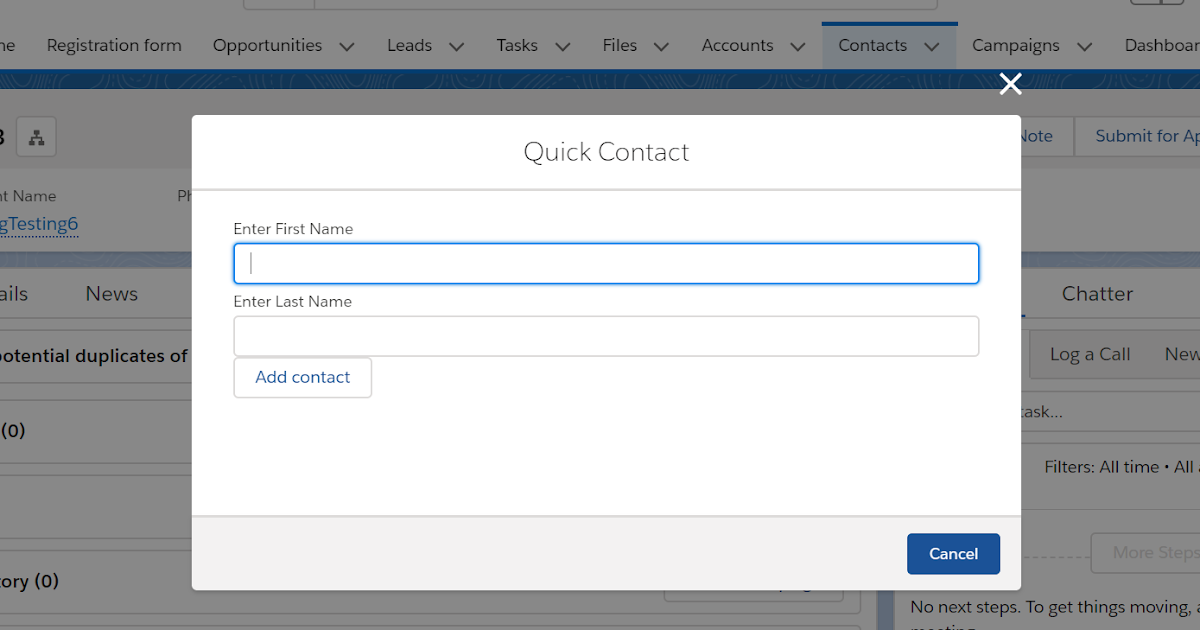Open the Accounts dropdown menu

[798, 45]
